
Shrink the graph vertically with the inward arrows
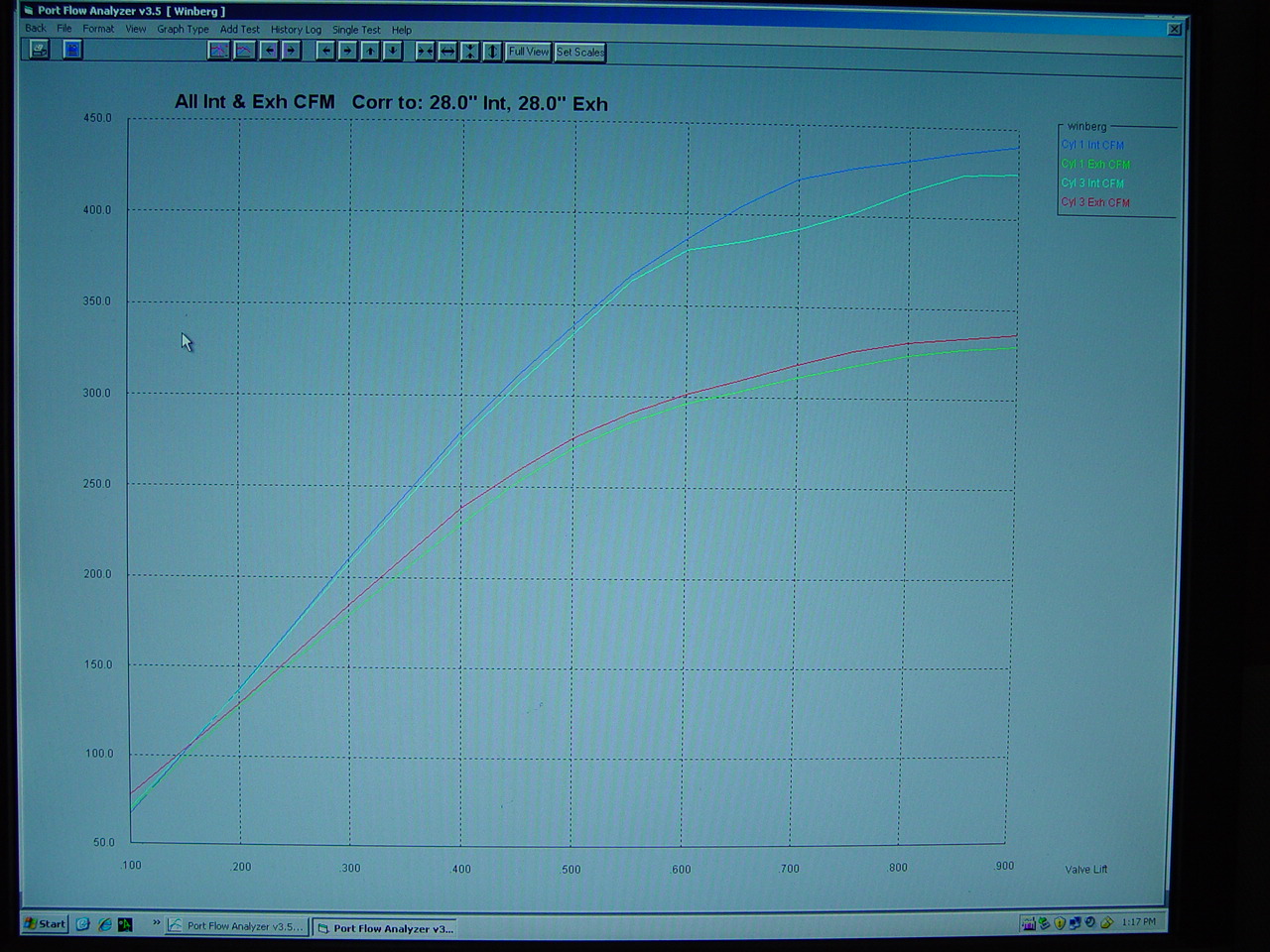pos(470,51)
